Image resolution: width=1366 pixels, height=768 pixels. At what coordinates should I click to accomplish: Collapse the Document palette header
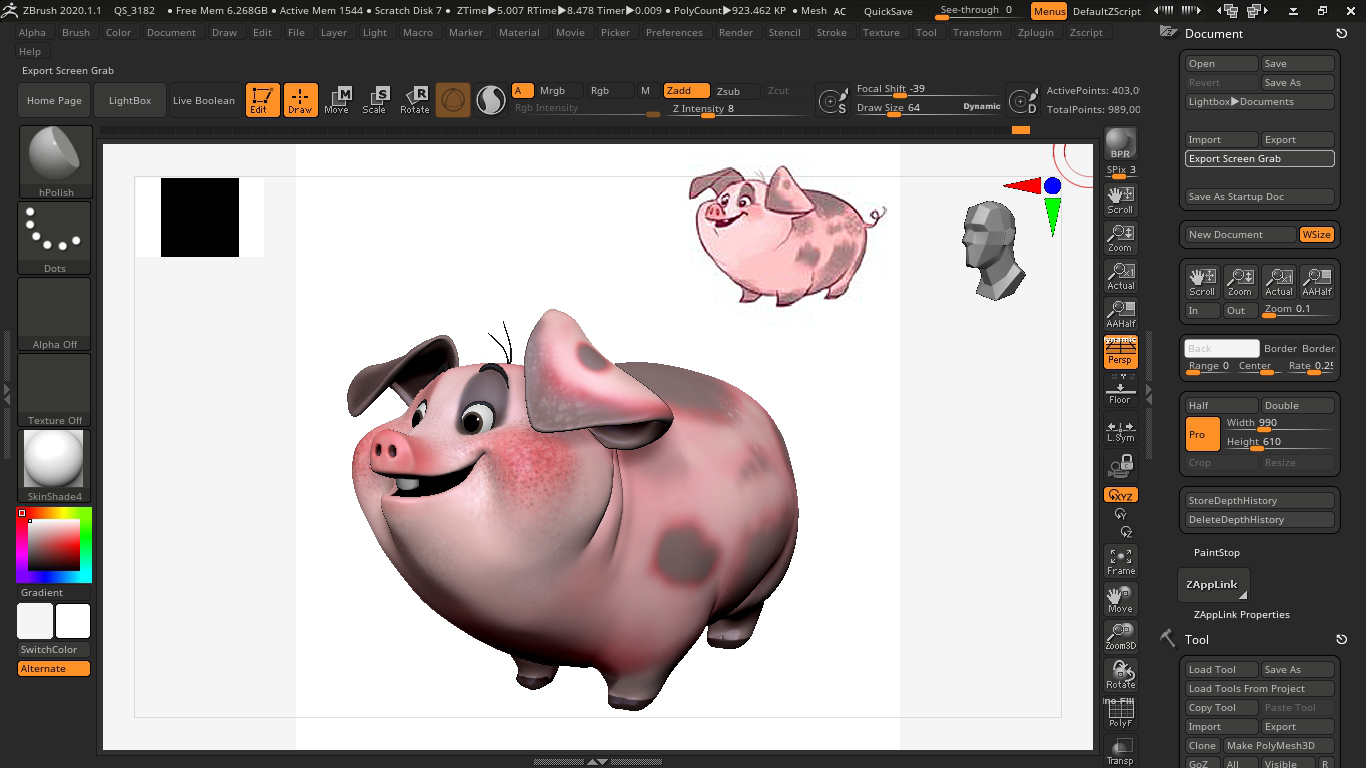[x=1213, y=33]
